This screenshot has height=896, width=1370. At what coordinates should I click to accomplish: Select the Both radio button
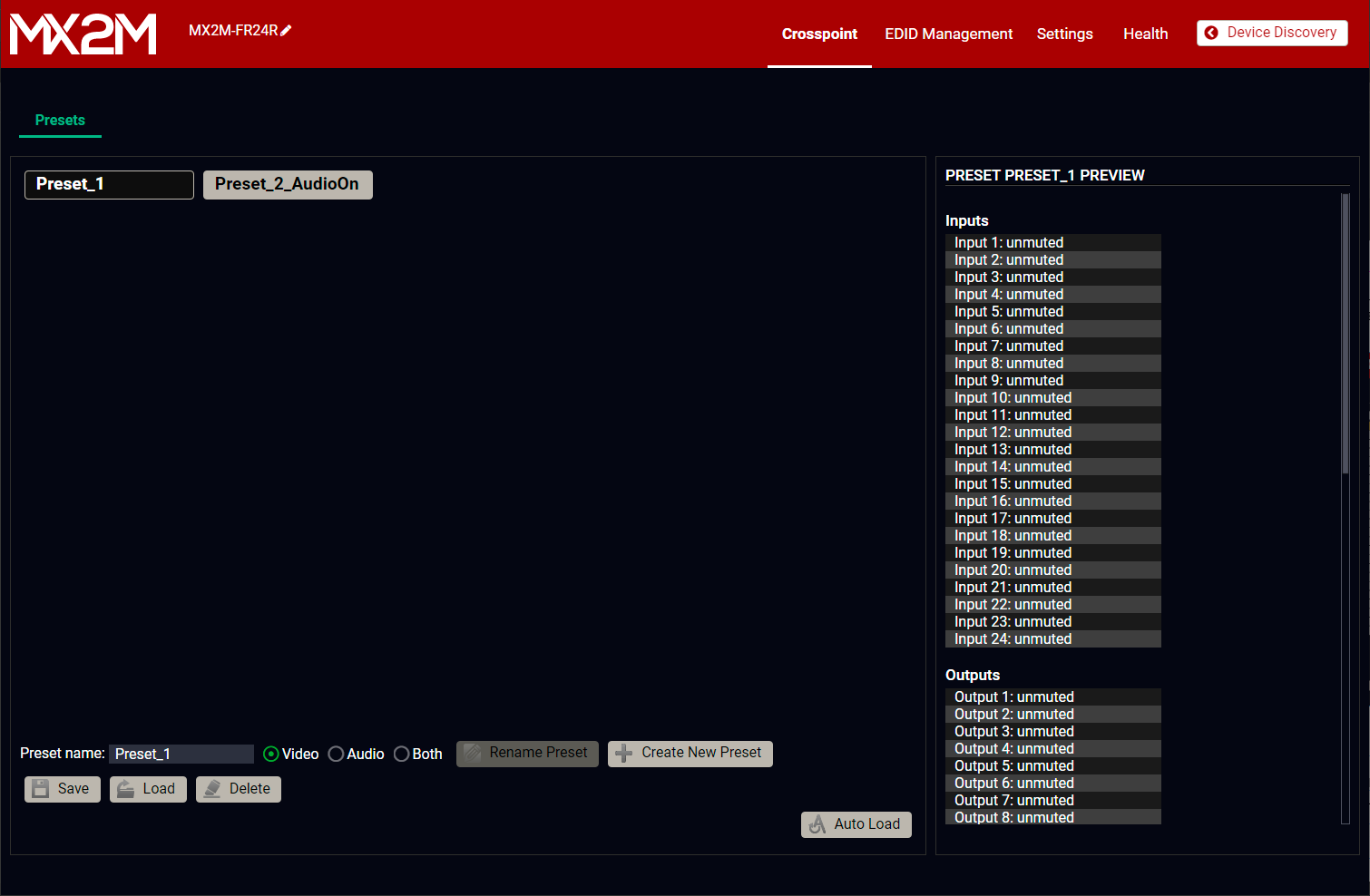click(401, 755)
